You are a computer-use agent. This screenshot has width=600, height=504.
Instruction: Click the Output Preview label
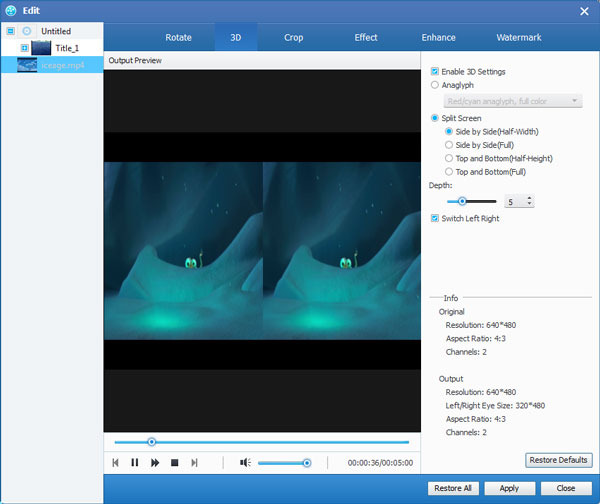pos(135,60)
